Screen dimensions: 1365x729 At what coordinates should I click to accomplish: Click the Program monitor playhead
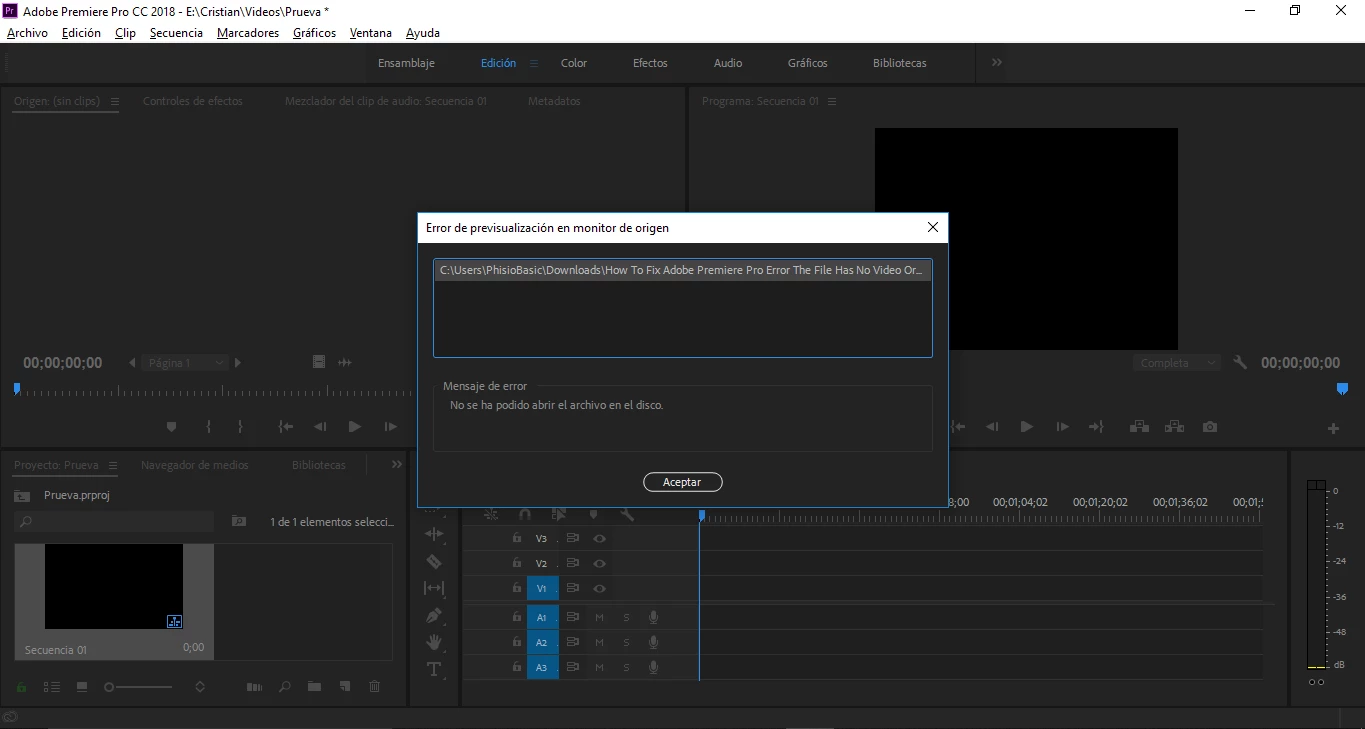pyautogui.click(x=1343, y=388)
